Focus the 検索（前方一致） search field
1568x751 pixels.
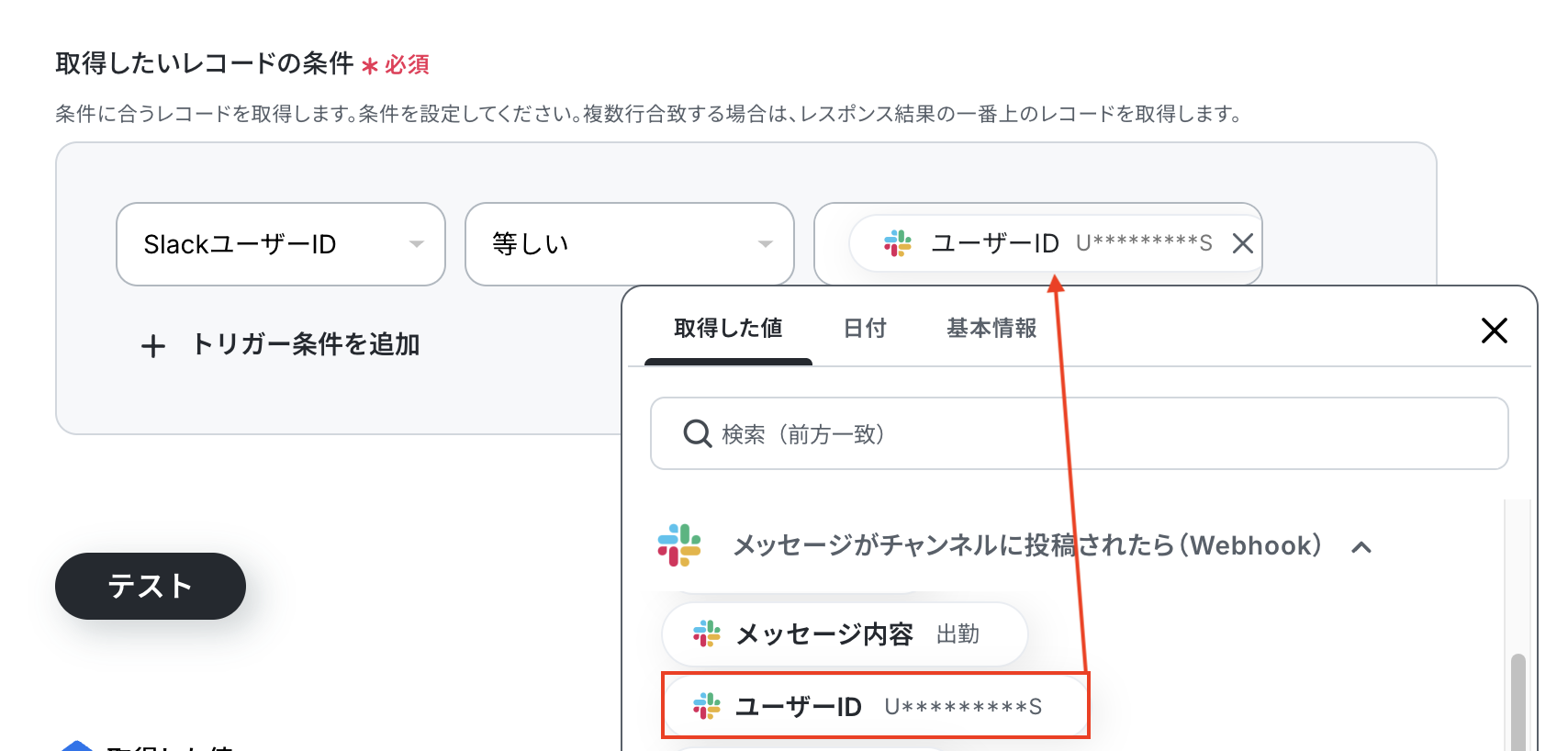pos(1080,433)
